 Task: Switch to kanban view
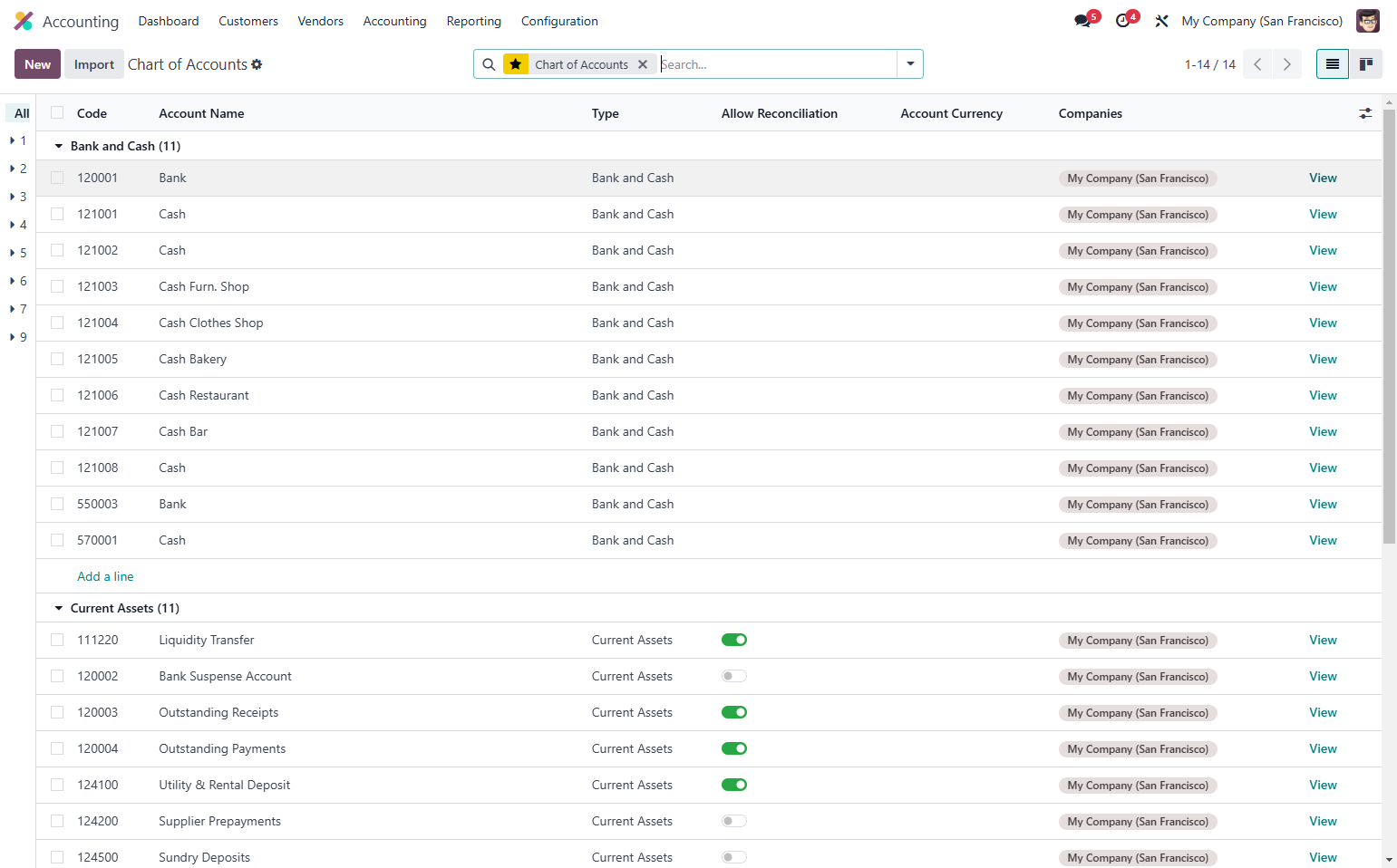pos(1366,64)
